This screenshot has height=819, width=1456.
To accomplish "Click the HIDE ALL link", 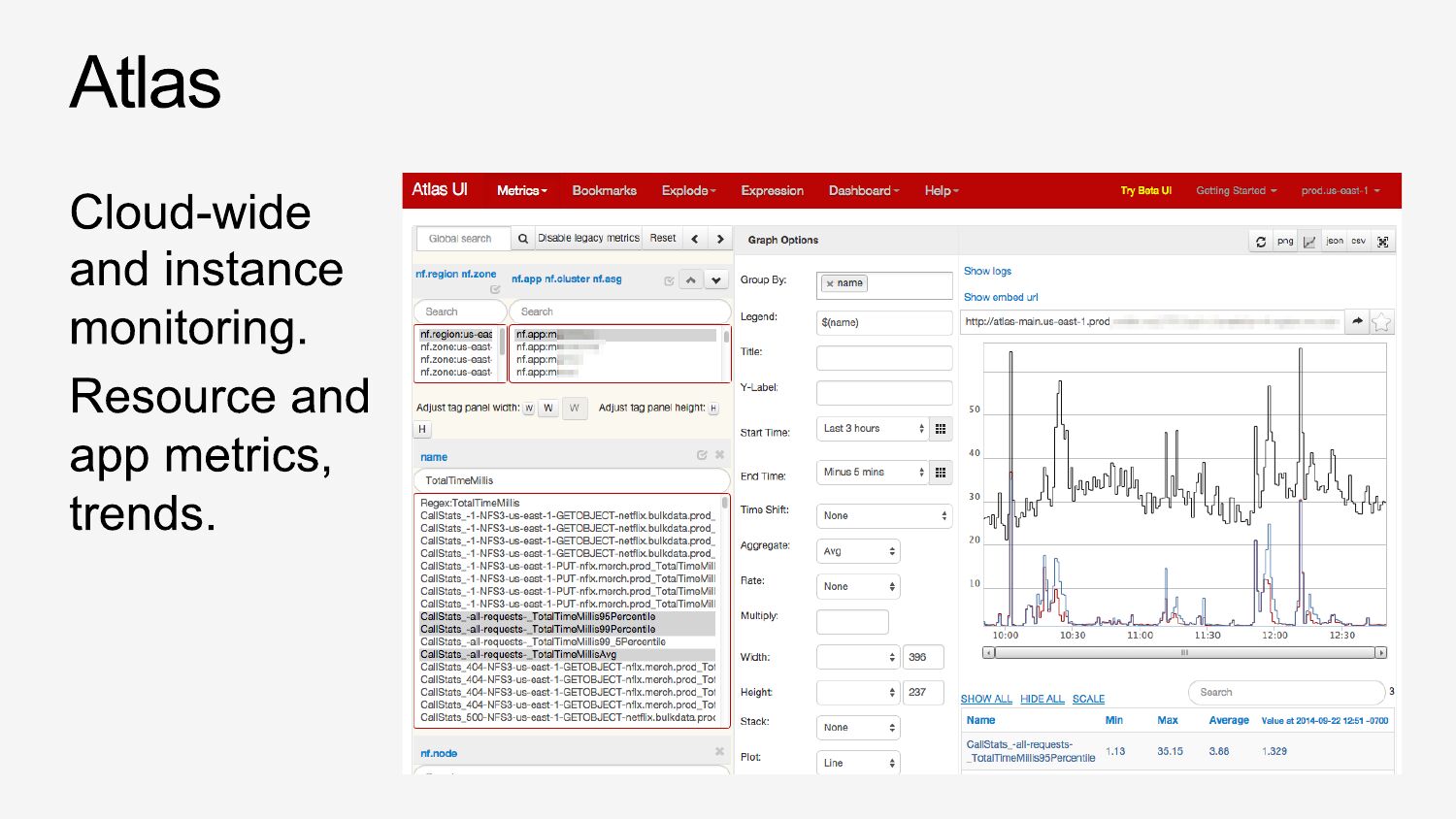I will point(1042,699).
